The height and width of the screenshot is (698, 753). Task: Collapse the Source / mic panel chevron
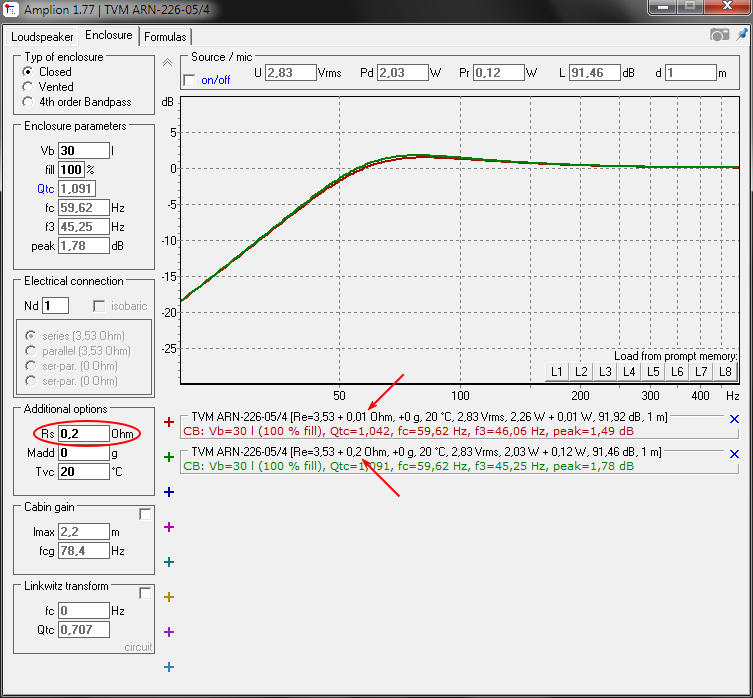(167, 62)
